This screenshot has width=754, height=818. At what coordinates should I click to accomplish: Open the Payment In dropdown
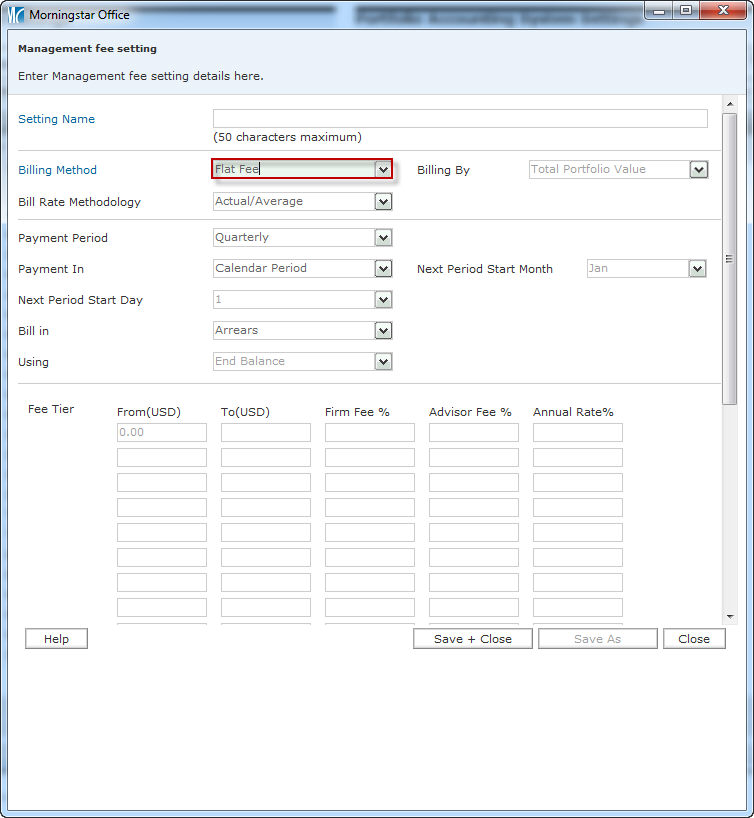[x=383, y=269]
